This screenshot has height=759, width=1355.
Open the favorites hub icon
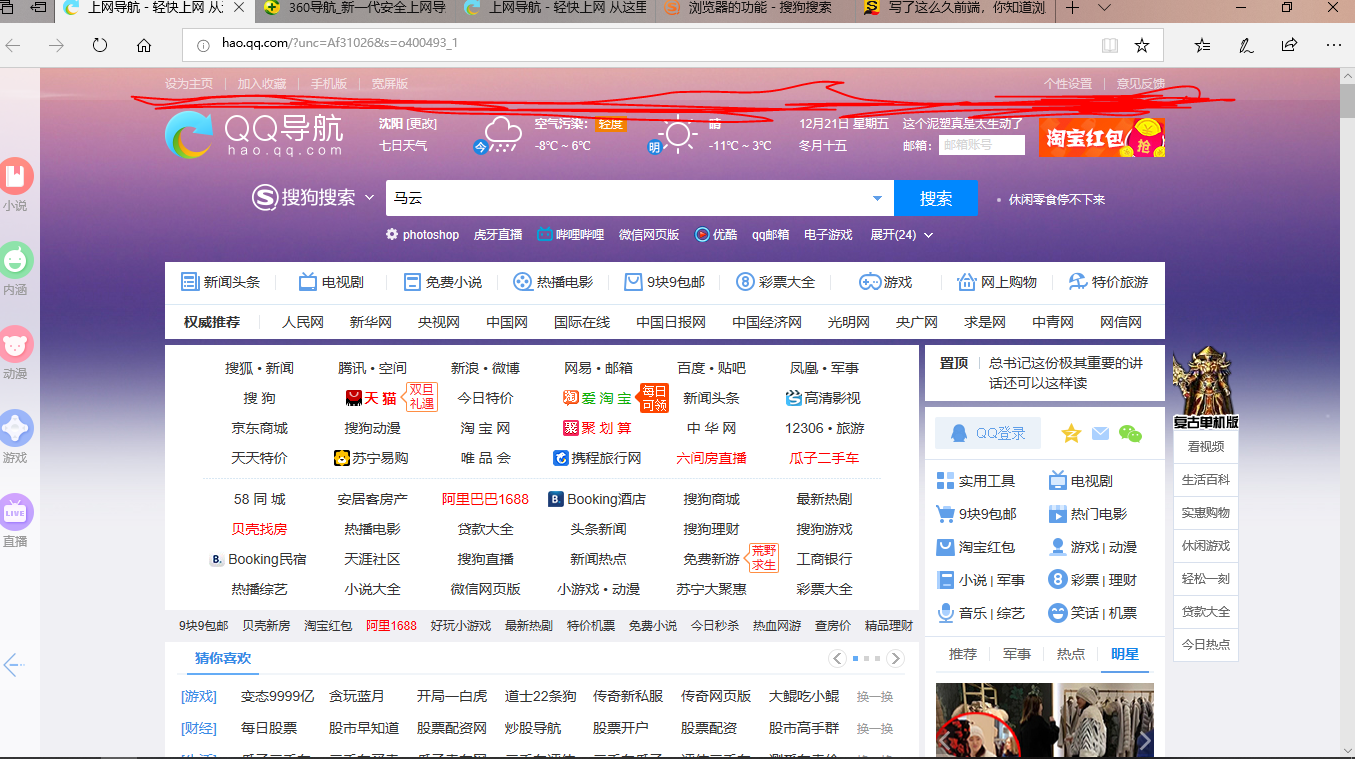point(1202,45)
